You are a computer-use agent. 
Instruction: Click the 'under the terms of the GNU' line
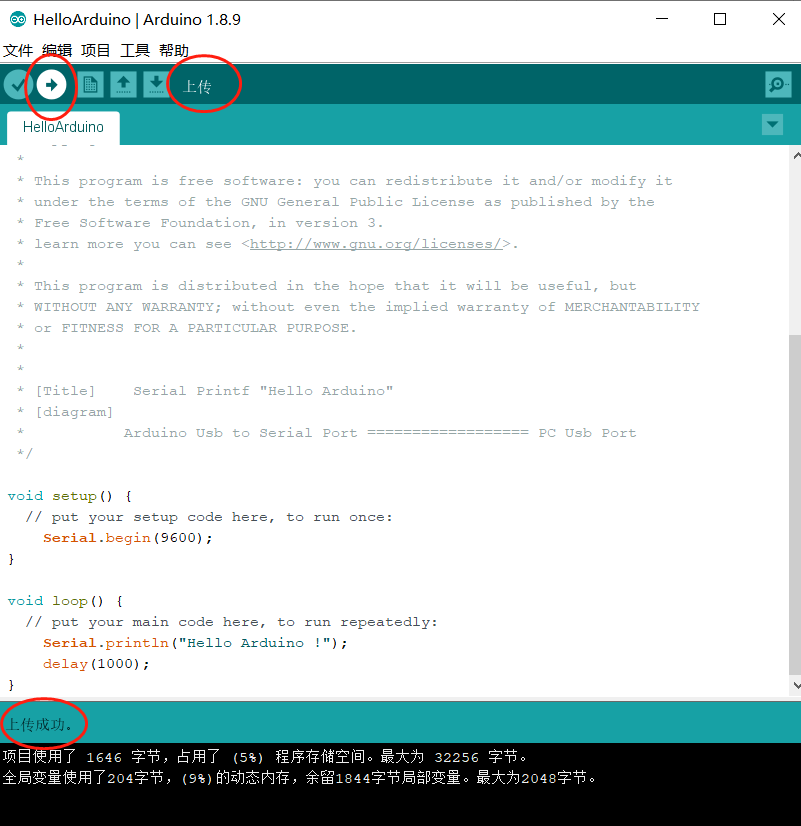(336, 202)
